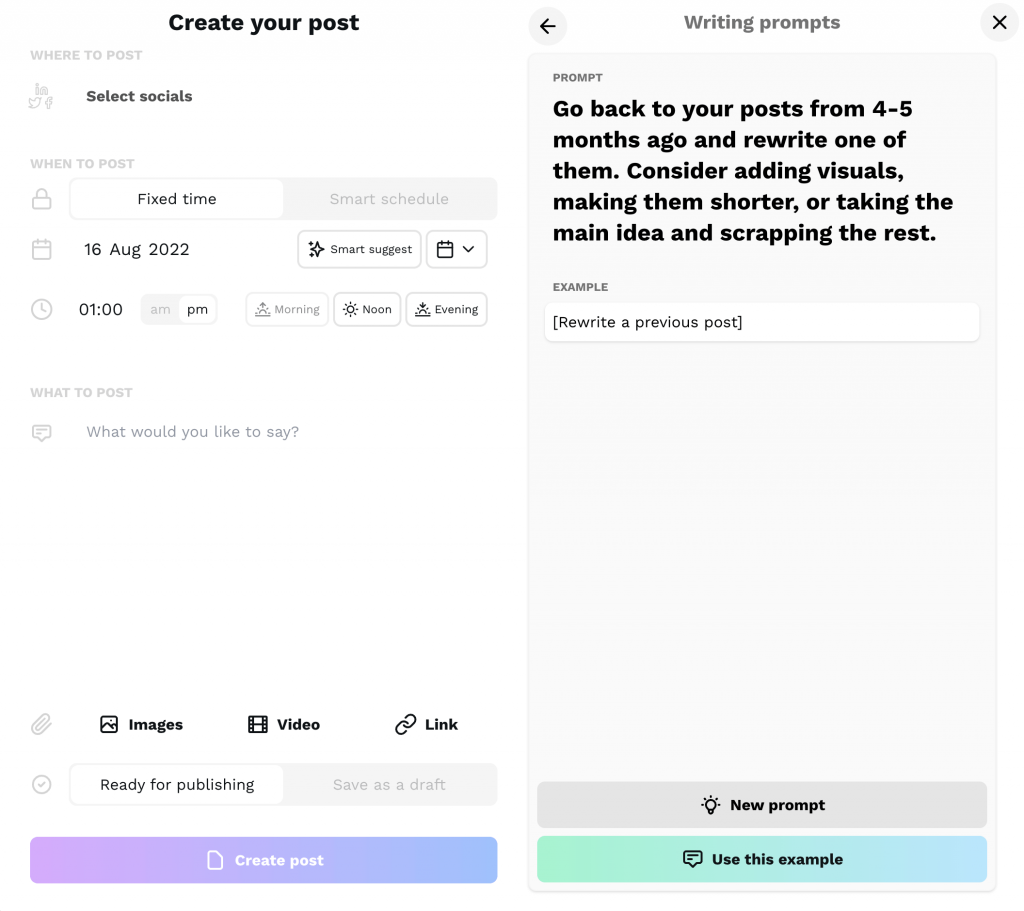Switch to Save as a draft

pos(389,785)
